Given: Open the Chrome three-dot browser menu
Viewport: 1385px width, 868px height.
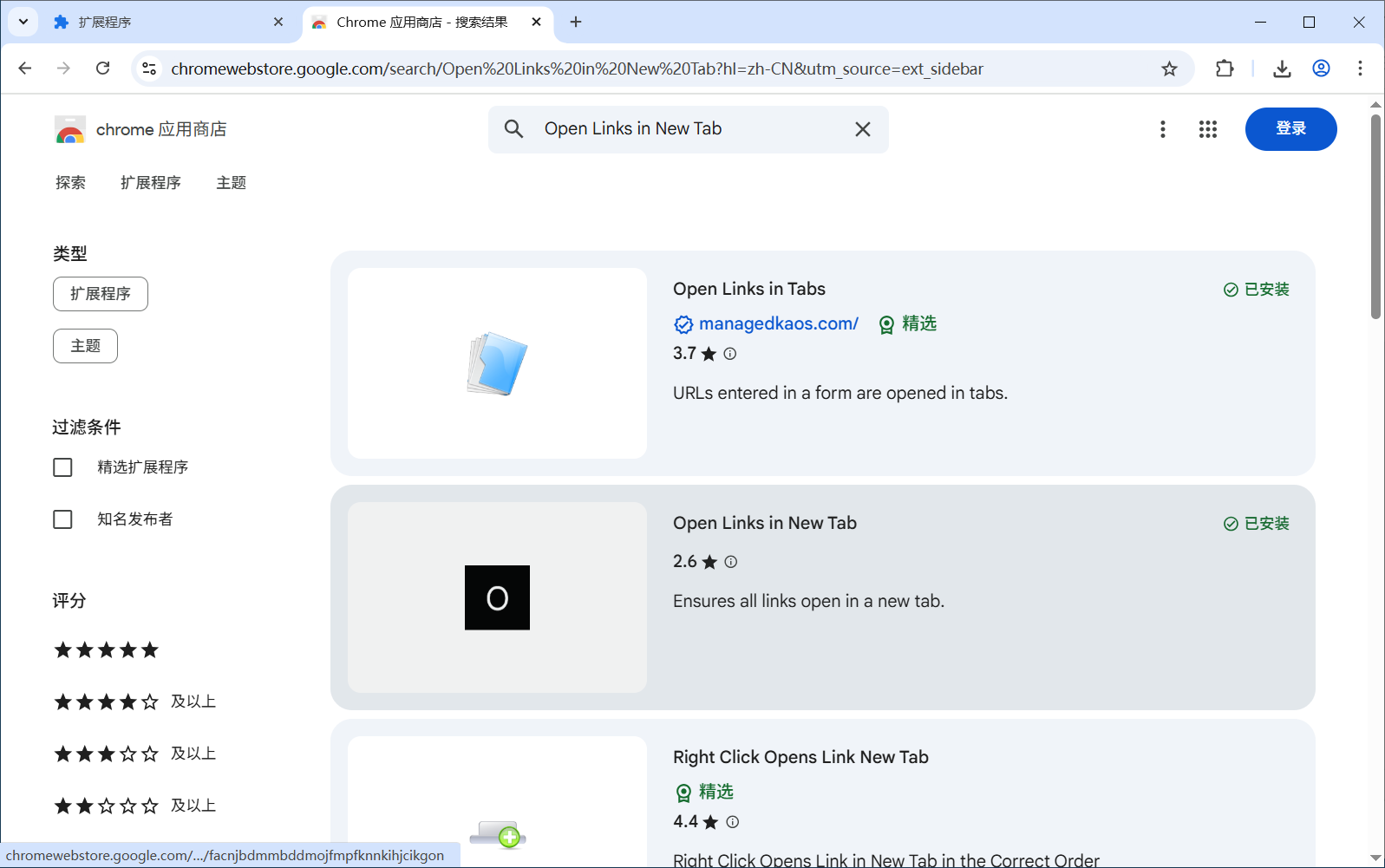Looking at the screenshot, I should (x=1360, y=69).
